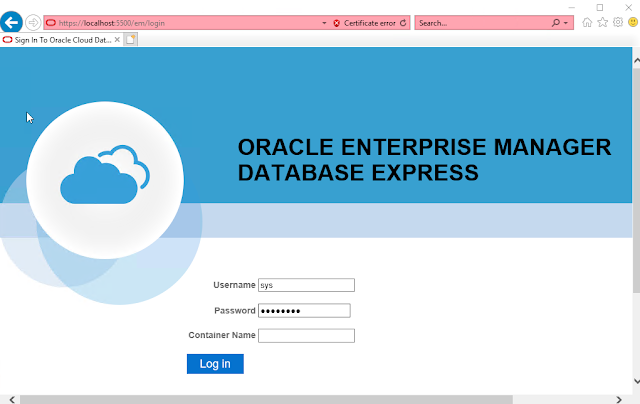Click the red Certificate error shield icon
640x404 pixels.
pos(336,23)
